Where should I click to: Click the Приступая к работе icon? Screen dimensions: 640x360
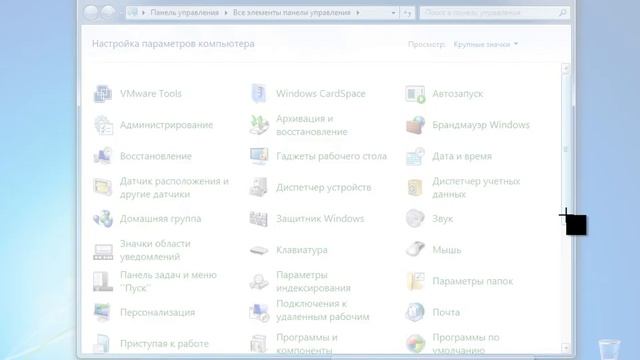pos(102,344)
